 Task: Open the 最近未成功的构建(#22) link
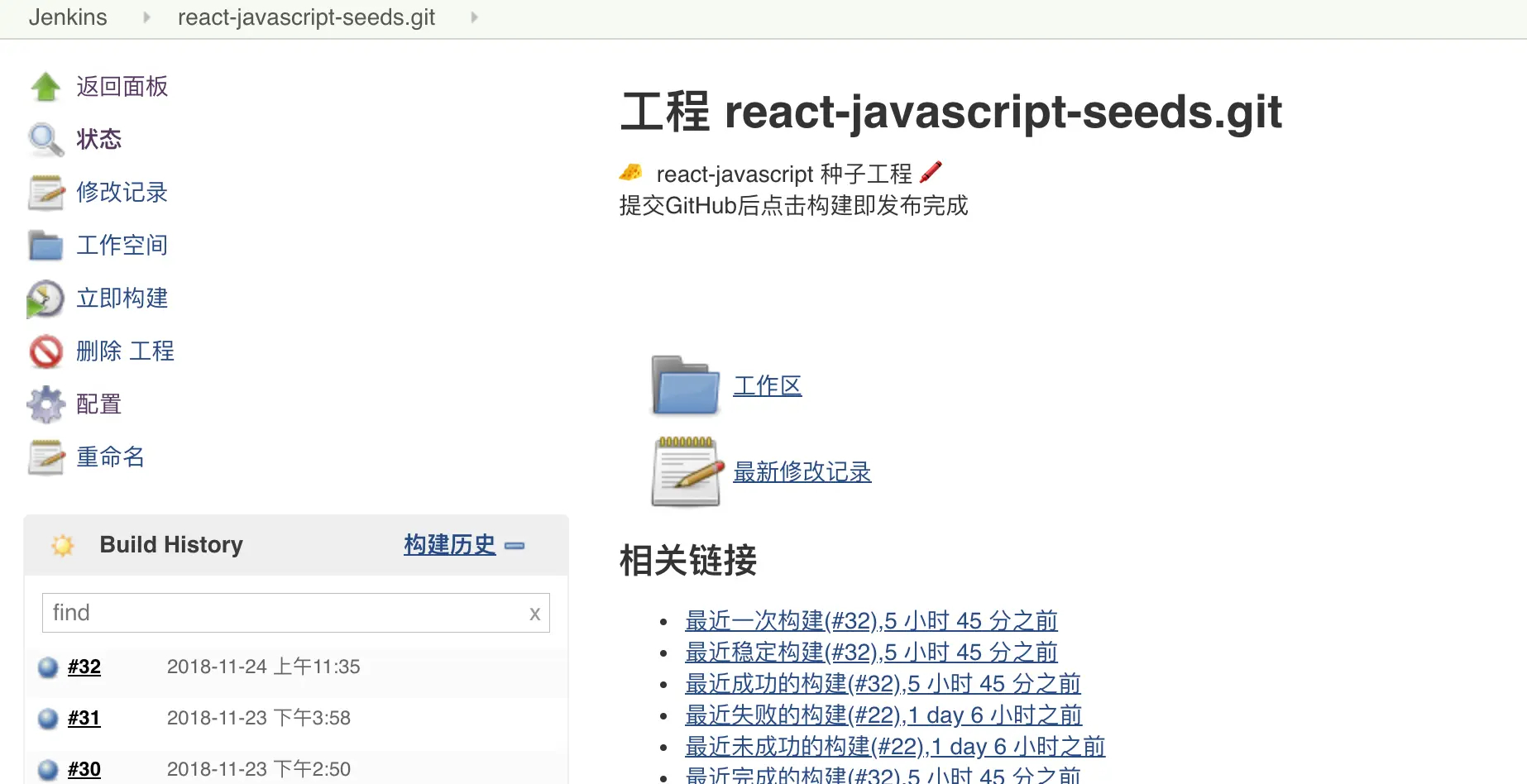click(x=895, y=747)
